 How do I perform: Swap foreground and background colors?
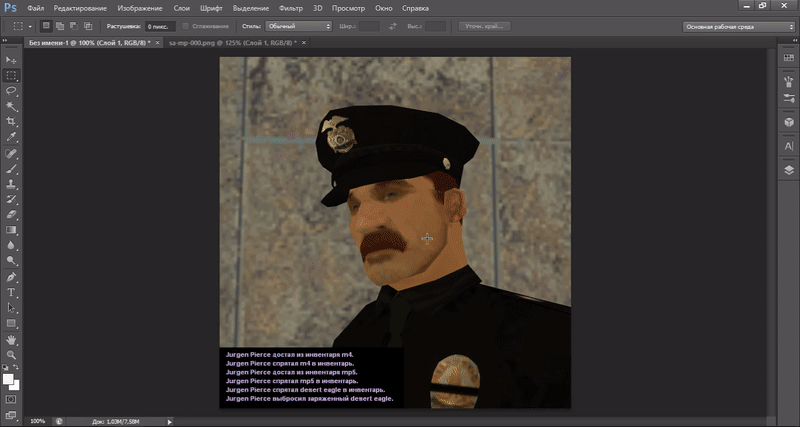point(16,367)
